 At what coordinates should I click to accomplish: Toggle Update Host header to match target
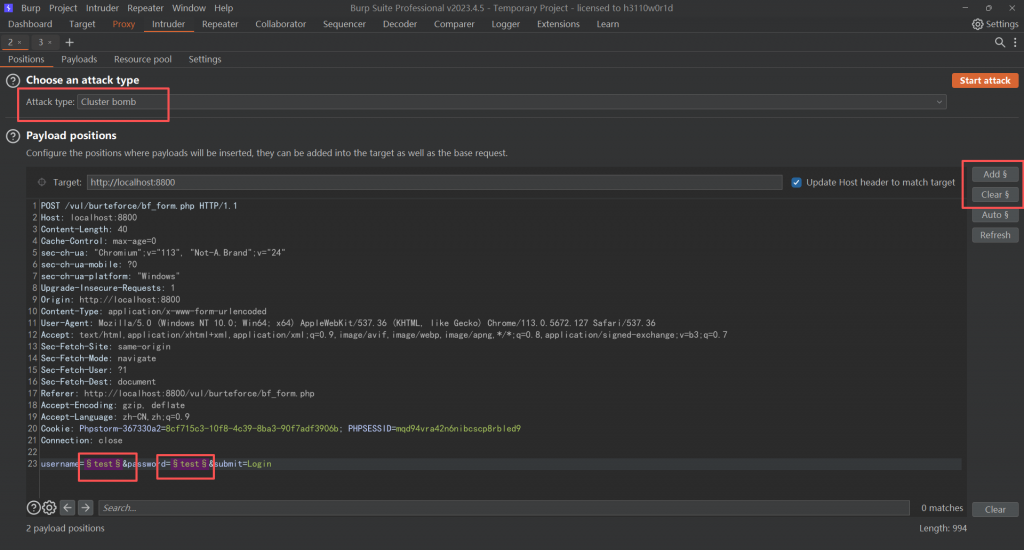(797, 182)
